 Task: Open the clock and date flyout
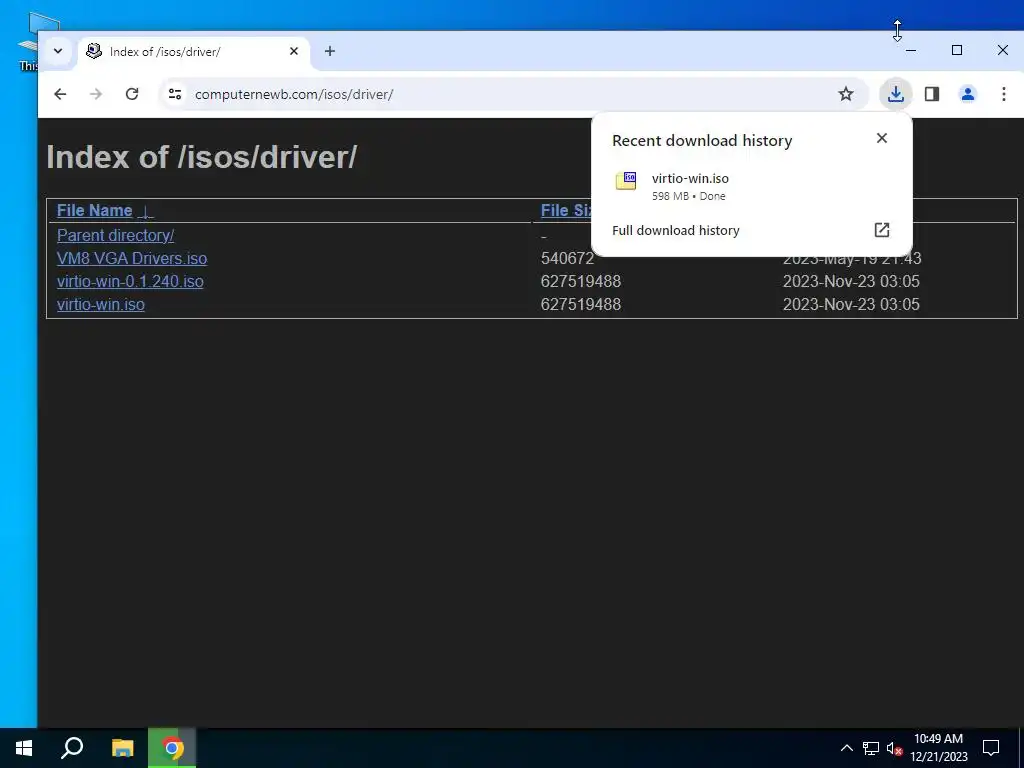click(x=938, y=748)
